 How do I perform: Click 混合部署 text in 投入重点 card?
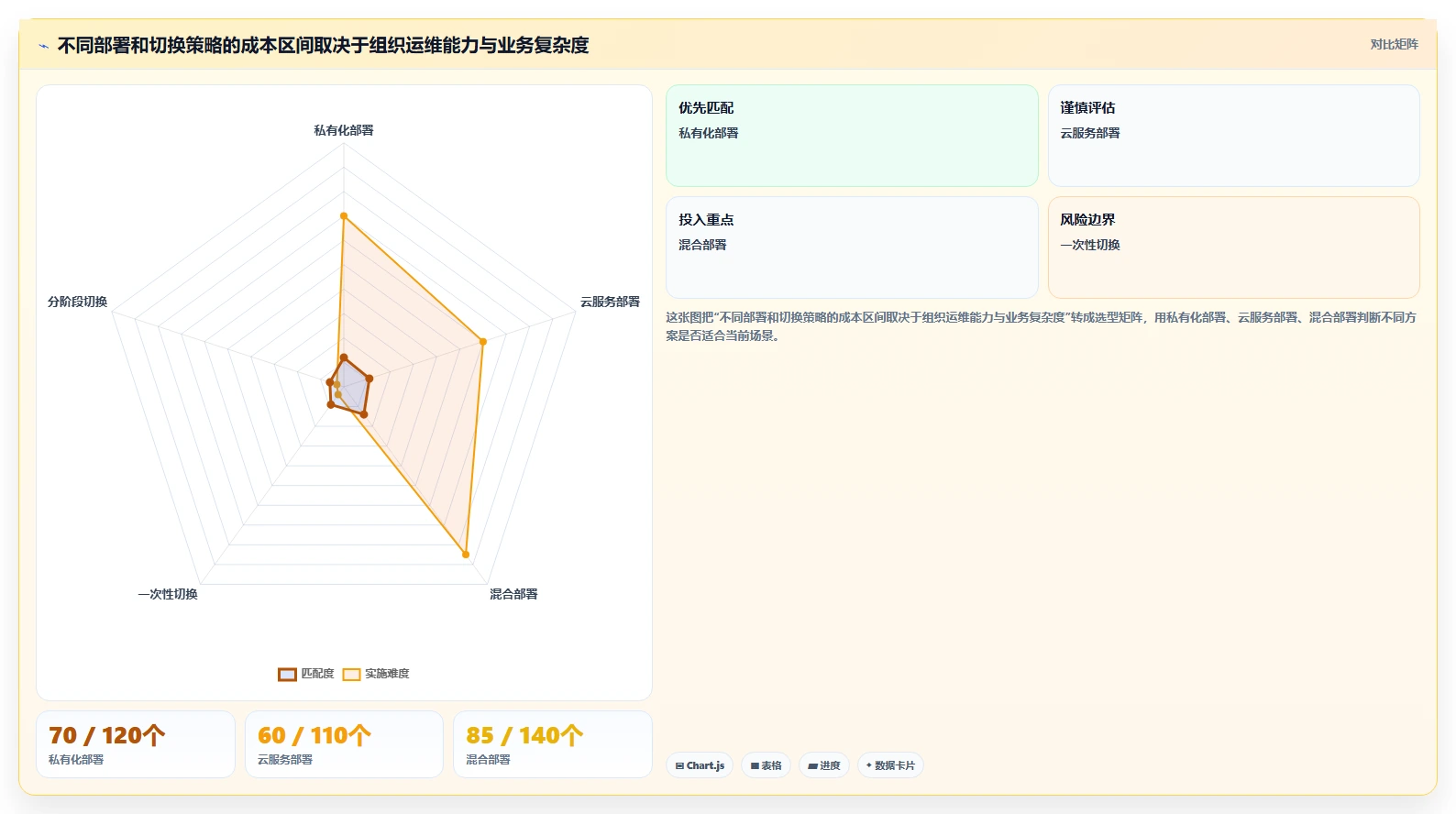(702, 245)
